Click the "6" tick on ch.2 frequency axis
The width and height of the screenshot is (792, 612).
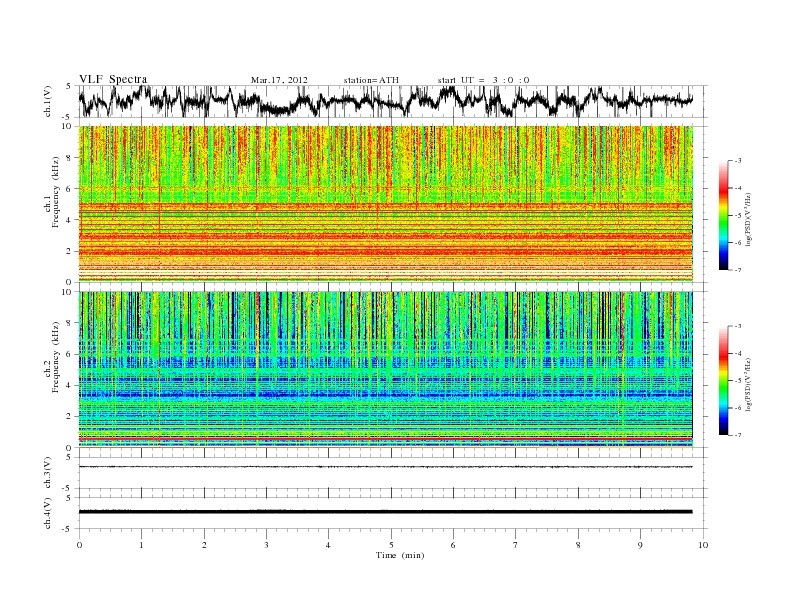click(x=70, y=354)
